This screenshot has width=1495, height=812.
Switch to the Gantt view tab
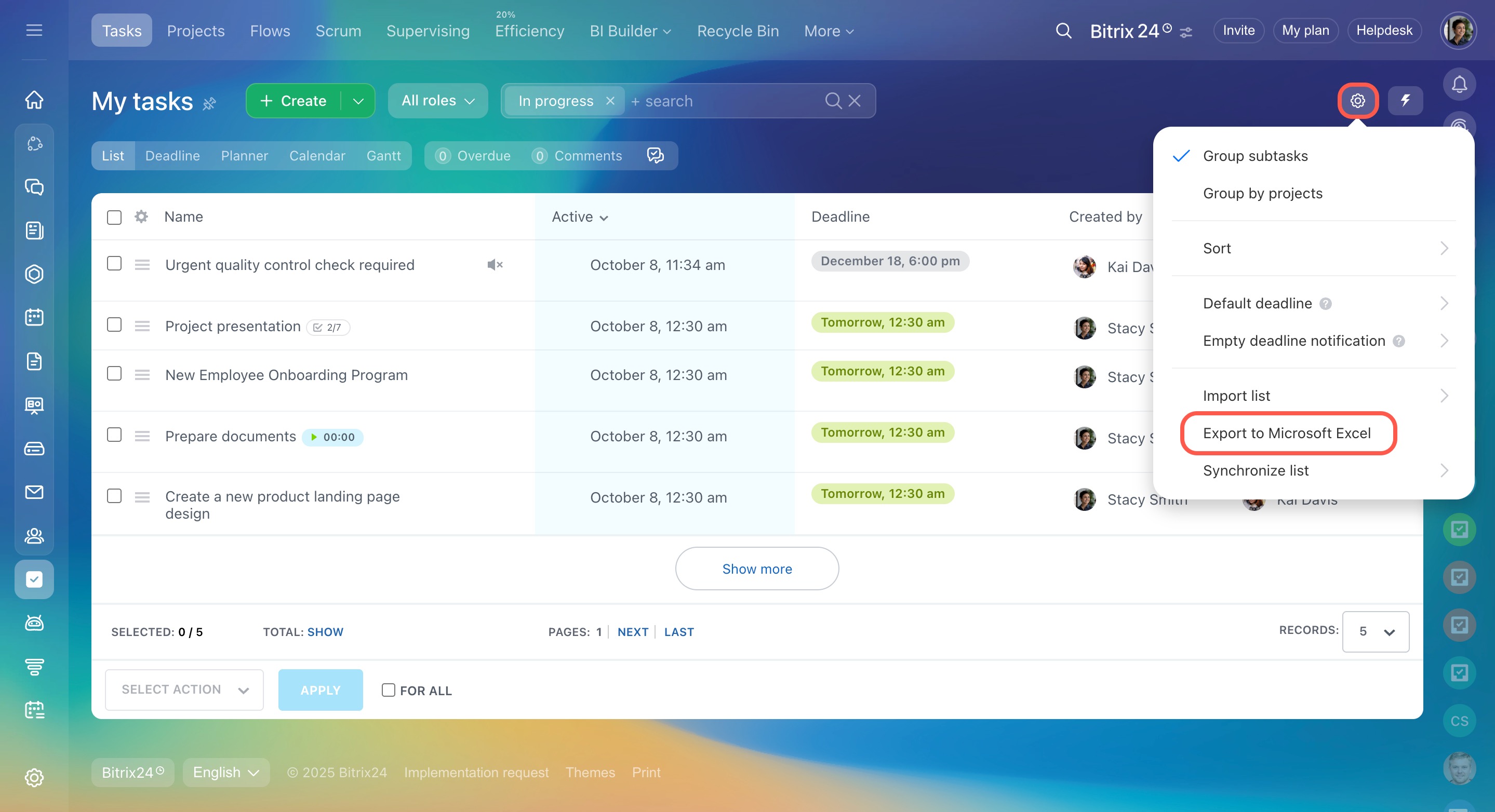[x=383, y=156]
